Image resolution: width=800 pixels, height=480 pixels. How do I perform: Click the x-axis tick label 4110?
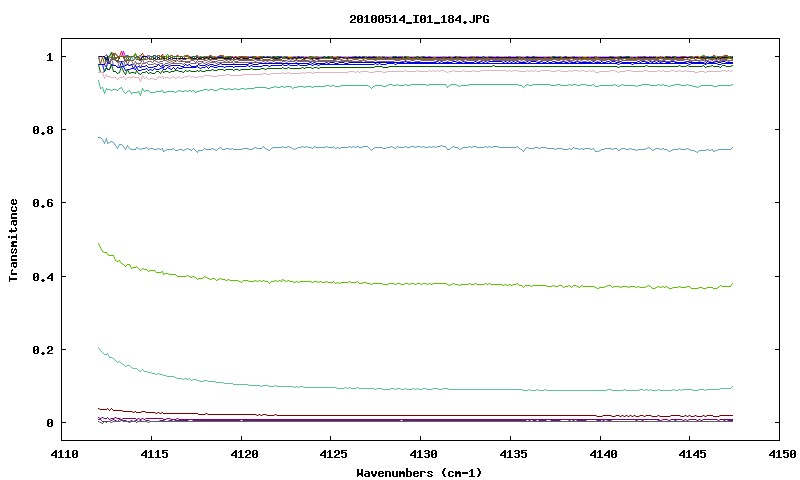[x=65, y=454]
